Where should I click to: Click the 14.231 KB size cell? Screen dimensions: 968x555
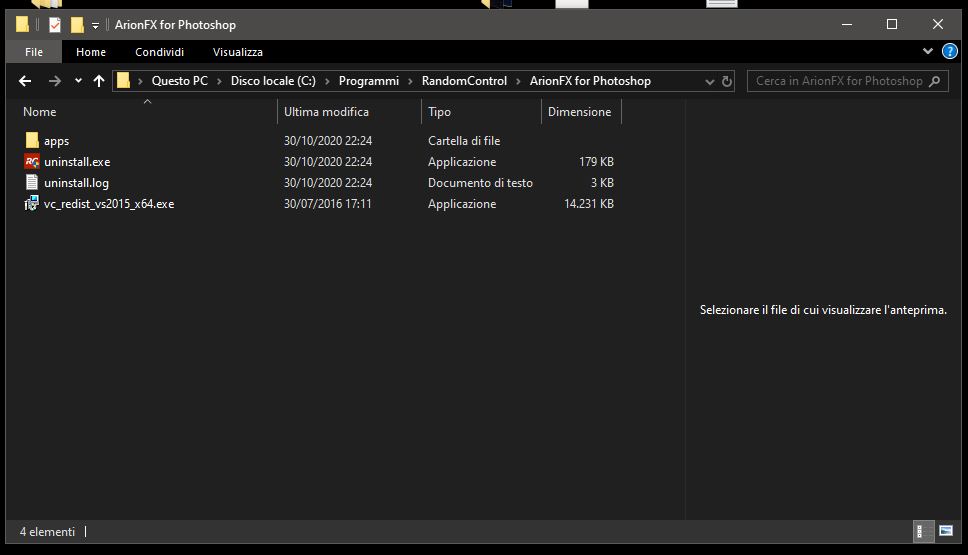click(588, 204)
